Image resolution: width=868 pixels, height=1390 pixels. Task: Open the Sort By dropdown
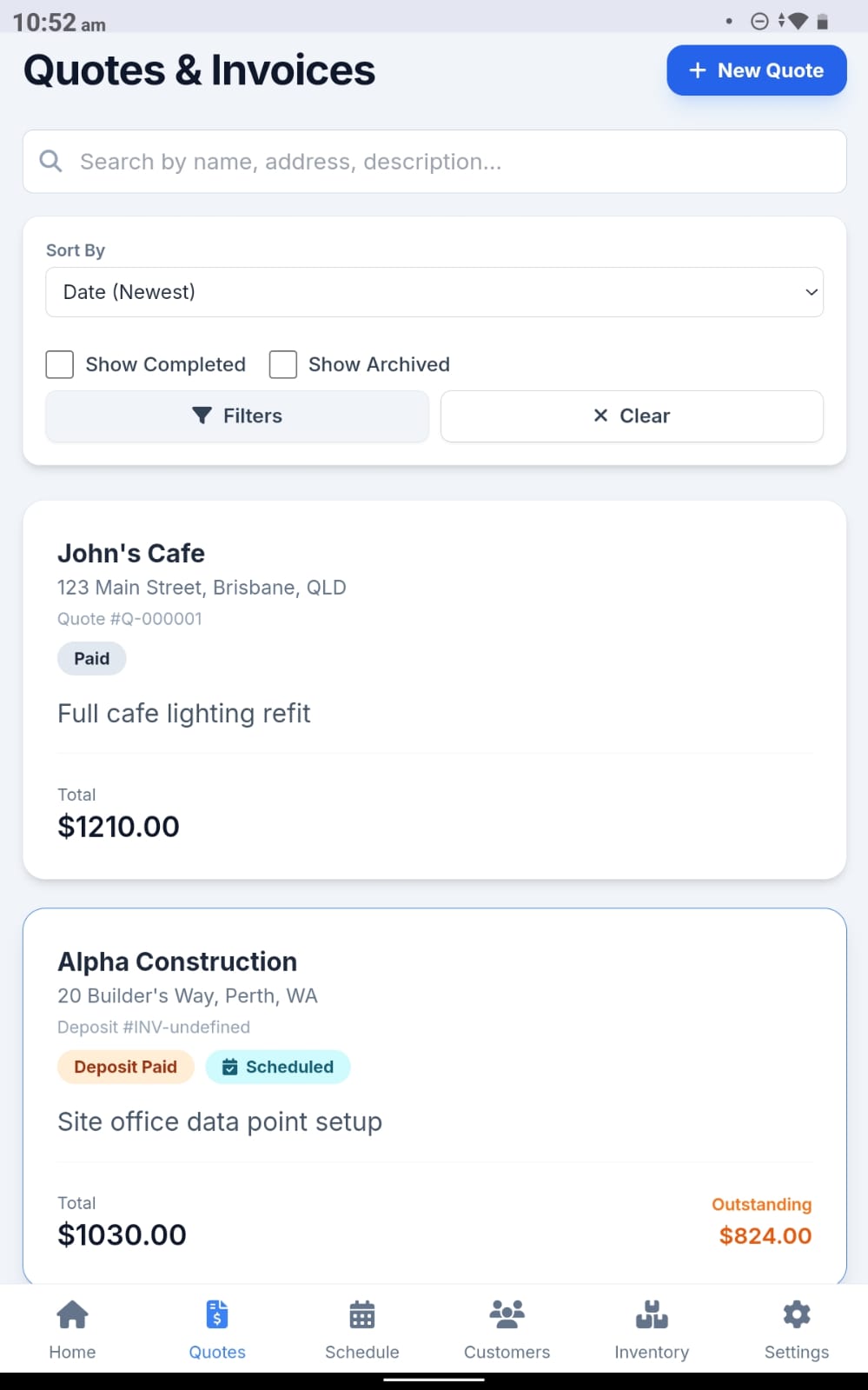tap(434, 292)
